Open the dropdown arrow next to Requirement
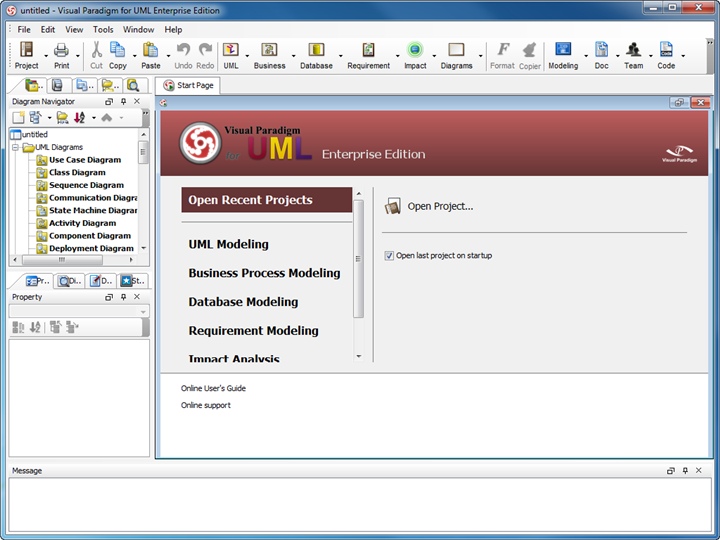This screenshot has width=720, height=540. [x=397, y=56]
